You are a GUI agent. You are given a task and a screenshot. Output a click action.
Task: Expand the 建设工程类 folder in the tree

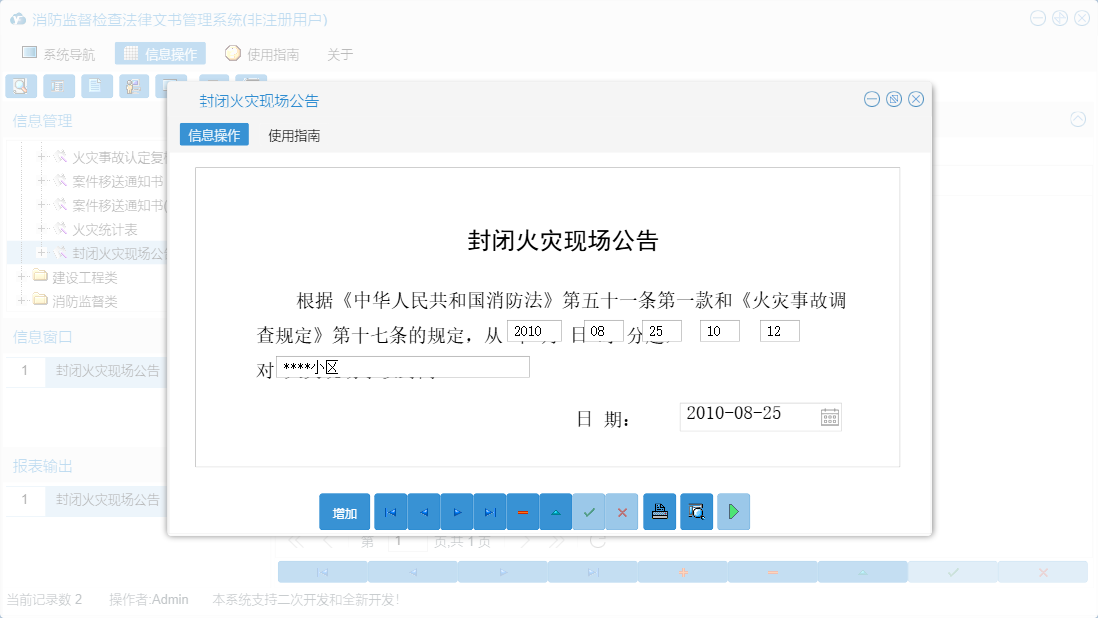(x=21, y=276)
